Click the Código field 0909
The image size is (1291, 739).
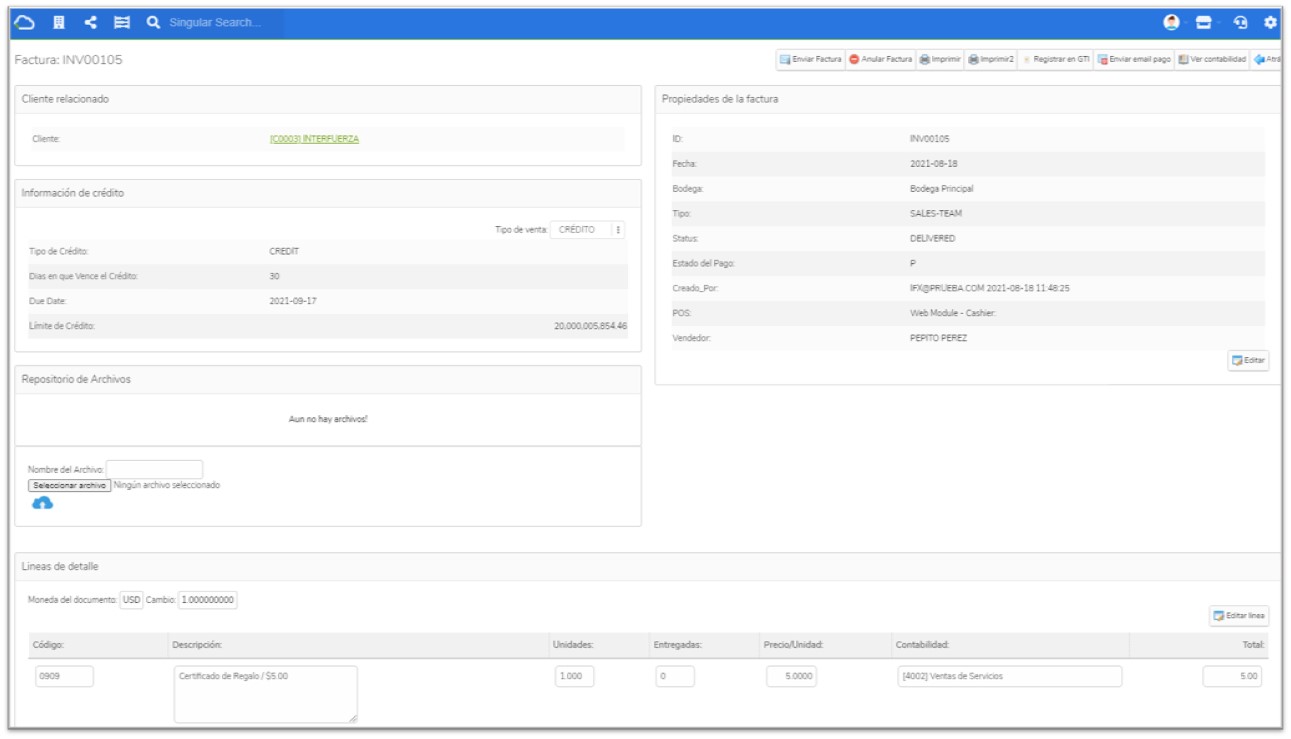pos(64,676)
